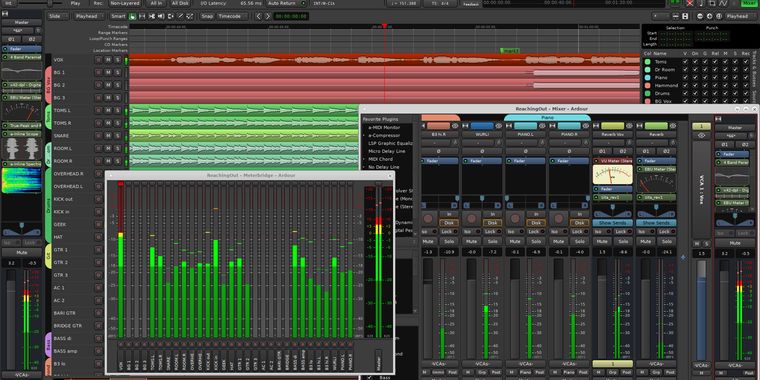Select the Bass group tab in editor

48,345
